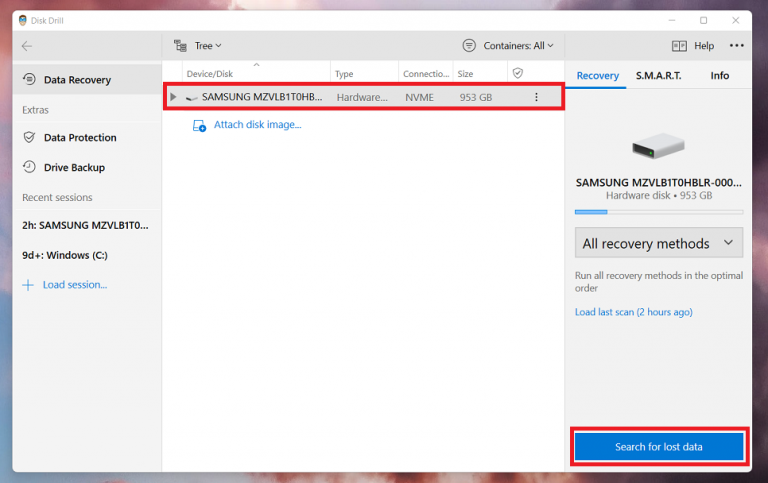Image resolution: width=768 pixels, height=483 pixels.
Task: Click the shield protection column header icon
Action: [x=517, y=73]
